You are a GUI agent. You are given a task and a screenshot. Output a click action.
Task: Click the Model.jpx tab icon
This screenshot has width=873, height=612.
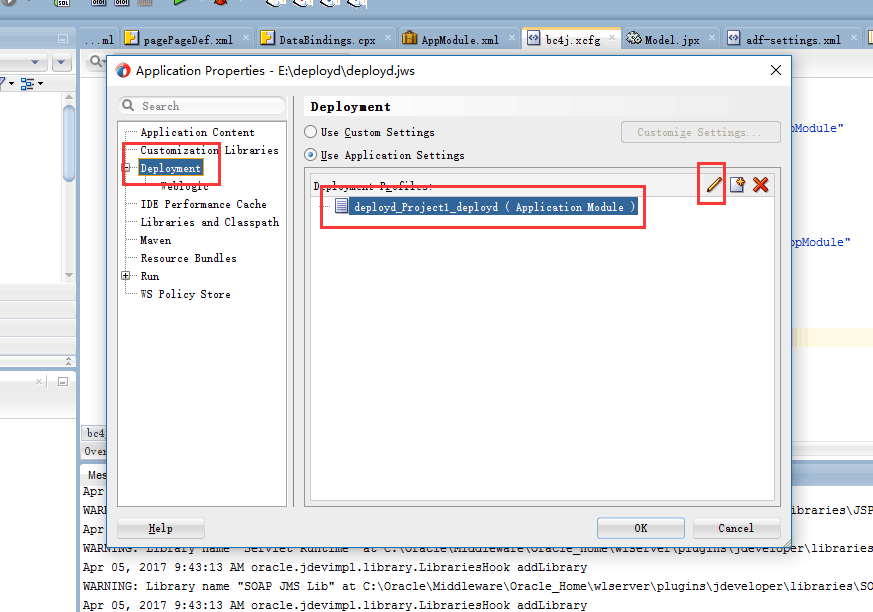click(634, 39)
